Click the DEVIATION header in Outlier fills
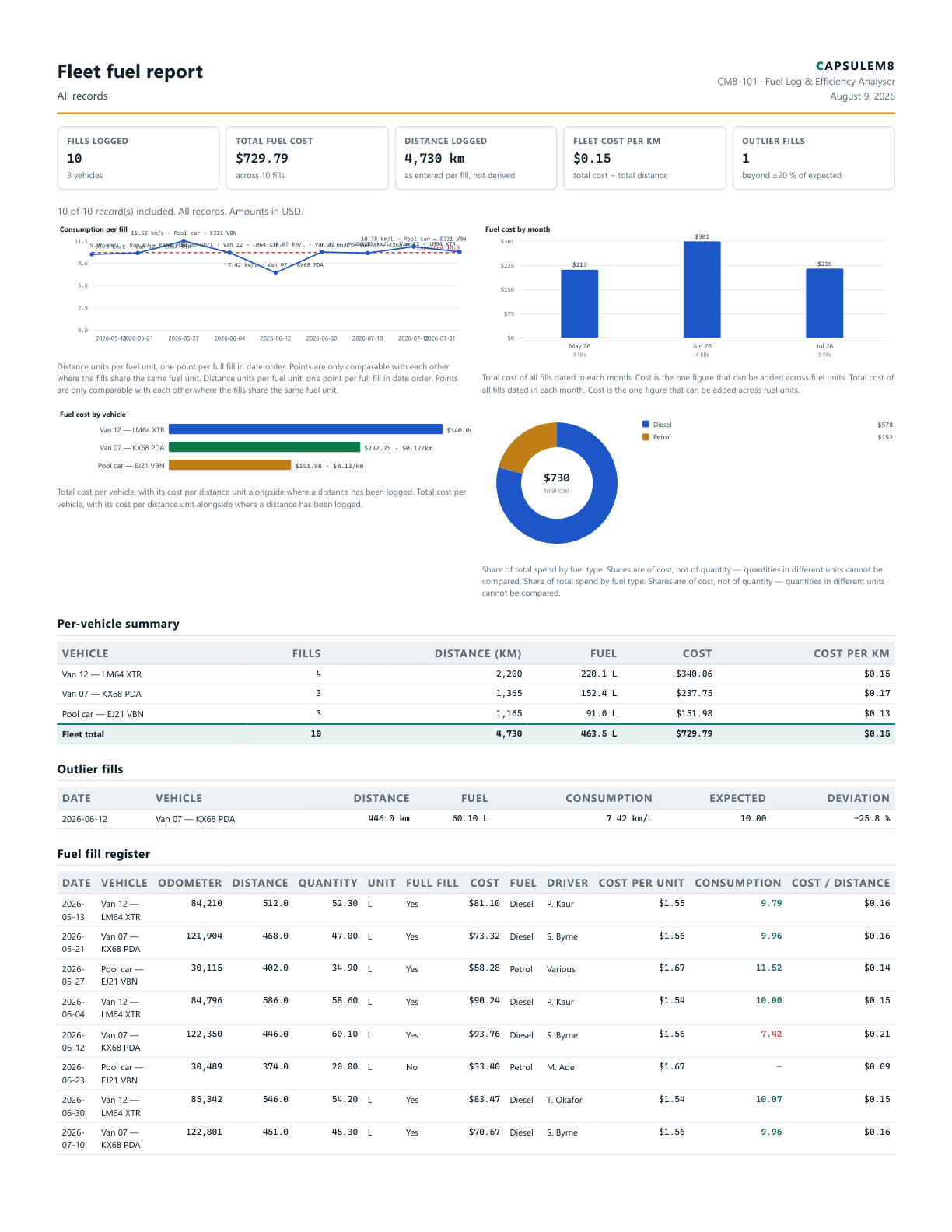Viewport: 952px width, 1232px height. tap(859, 798)
